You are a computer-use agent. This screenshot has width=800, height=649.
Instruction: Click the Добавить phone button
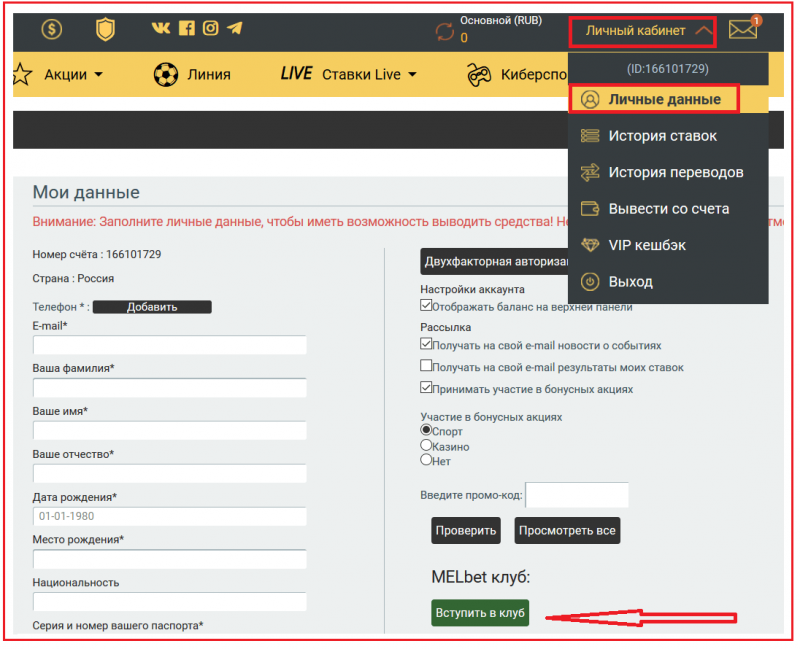click(152, 307)
